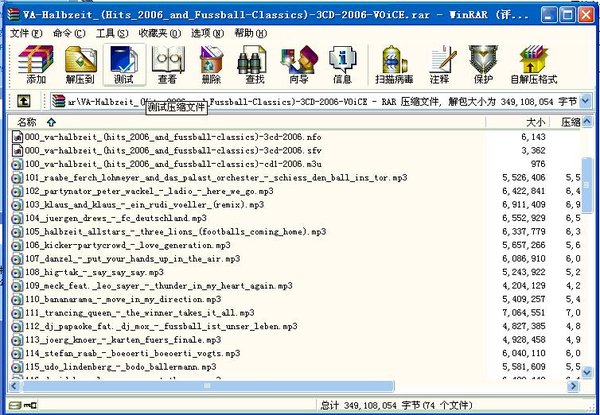Select 112_dj_papaoke fussball_ist_unser_leben mp3
This screenshot has height=415, width=600.
tap(161, 326)
